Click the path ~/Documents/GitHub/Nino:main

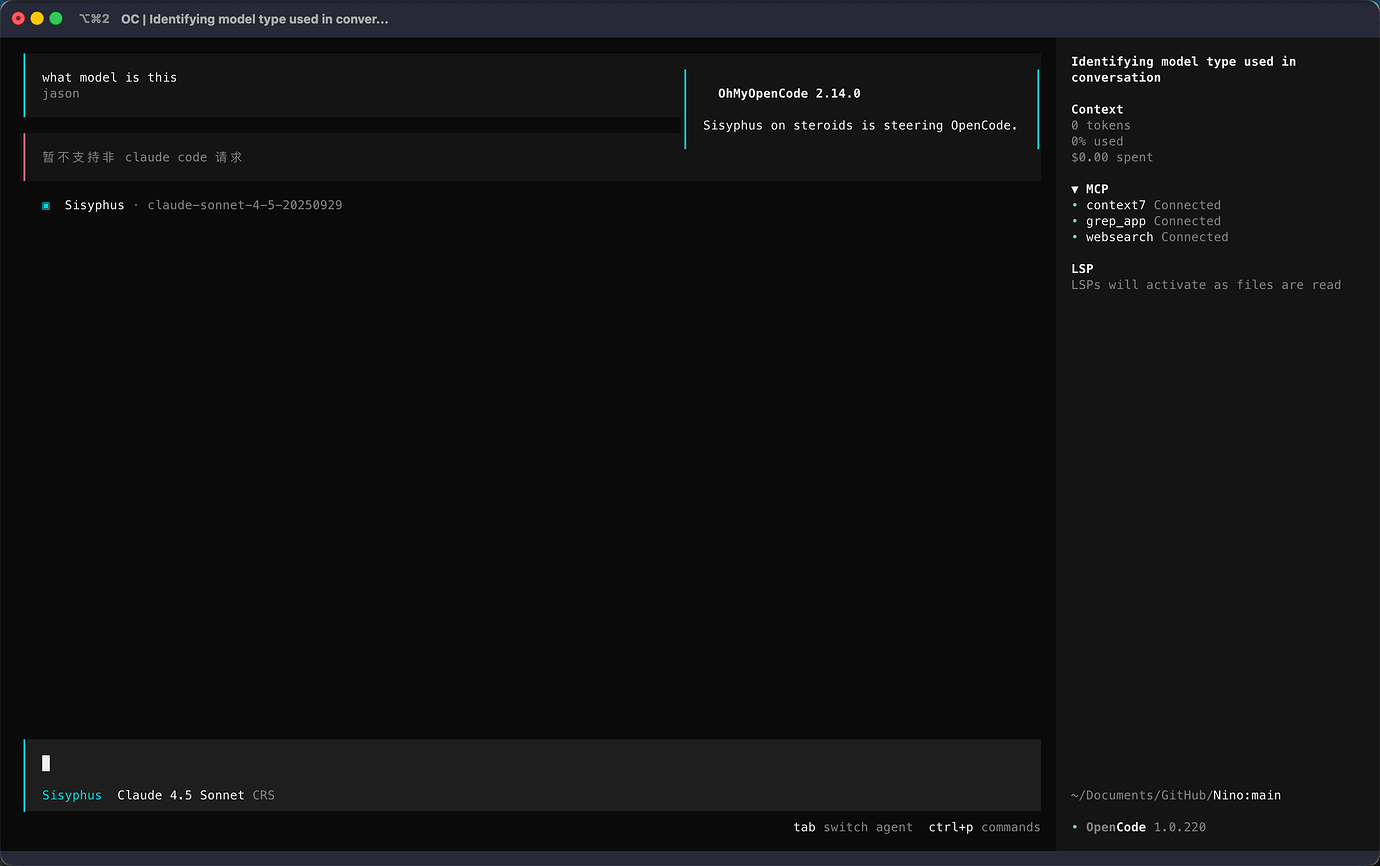point(1176,795)
